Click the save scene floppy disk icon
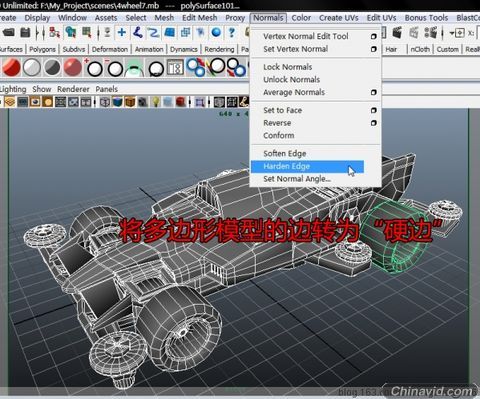The height and width of the screenshot is (399, 480). pos(25,33)
